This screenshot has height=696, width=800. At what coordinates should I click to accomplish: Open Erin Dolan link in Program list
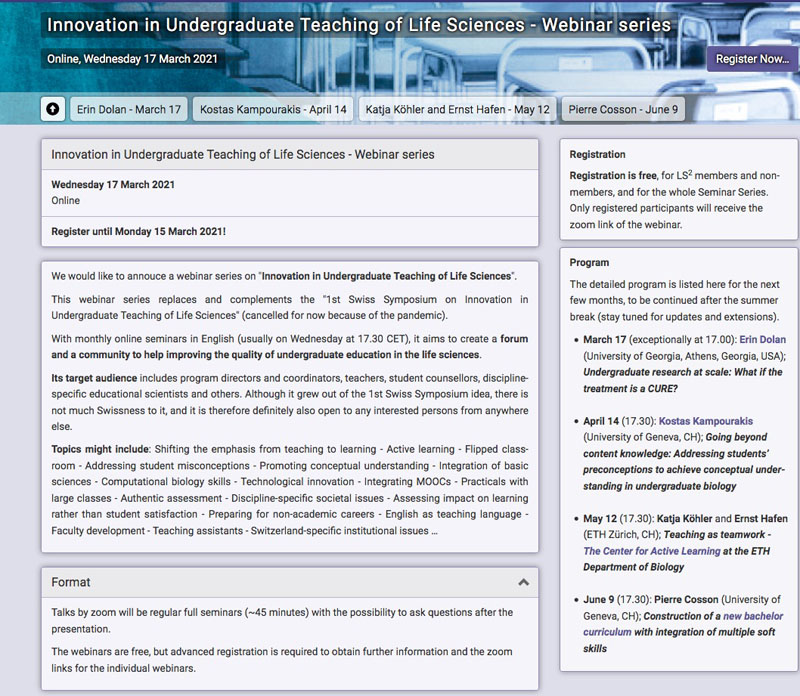pyautogui.click(x=762, y=339)
